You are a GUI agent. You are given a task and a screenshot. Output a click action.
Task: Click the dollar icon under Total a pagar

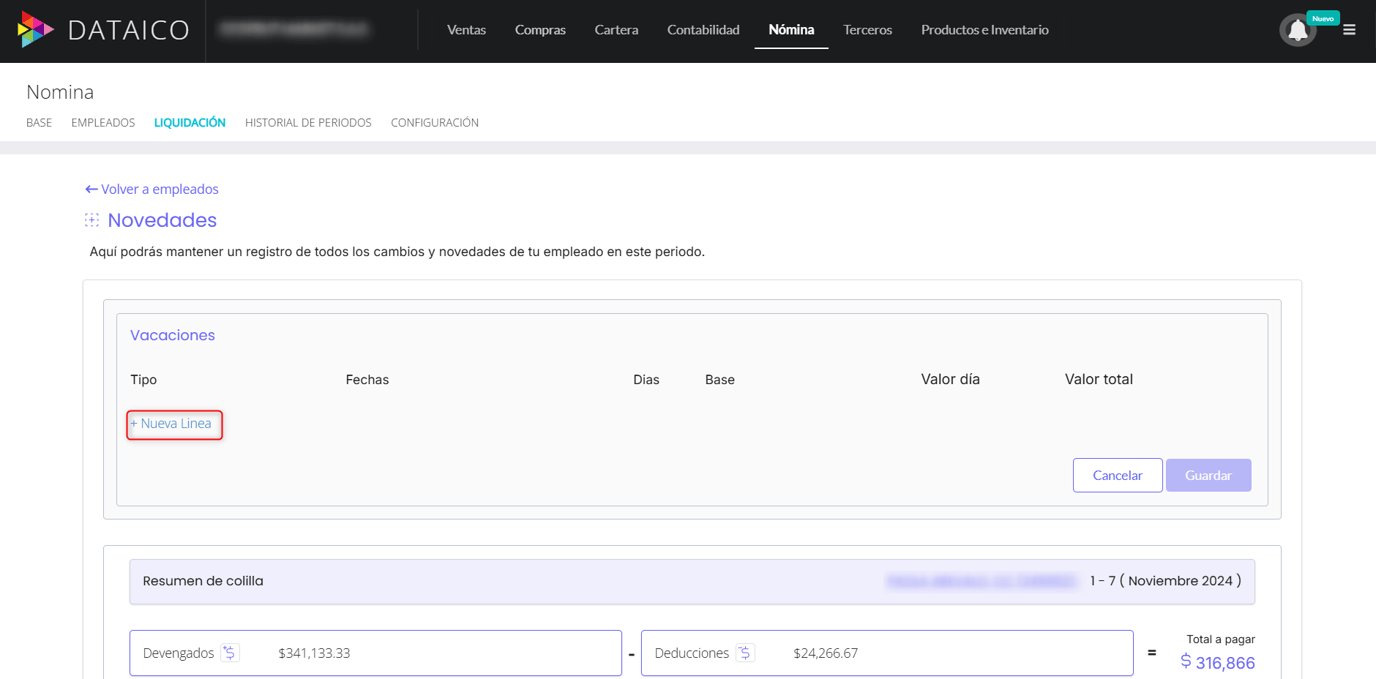(x=1186, y=661)
